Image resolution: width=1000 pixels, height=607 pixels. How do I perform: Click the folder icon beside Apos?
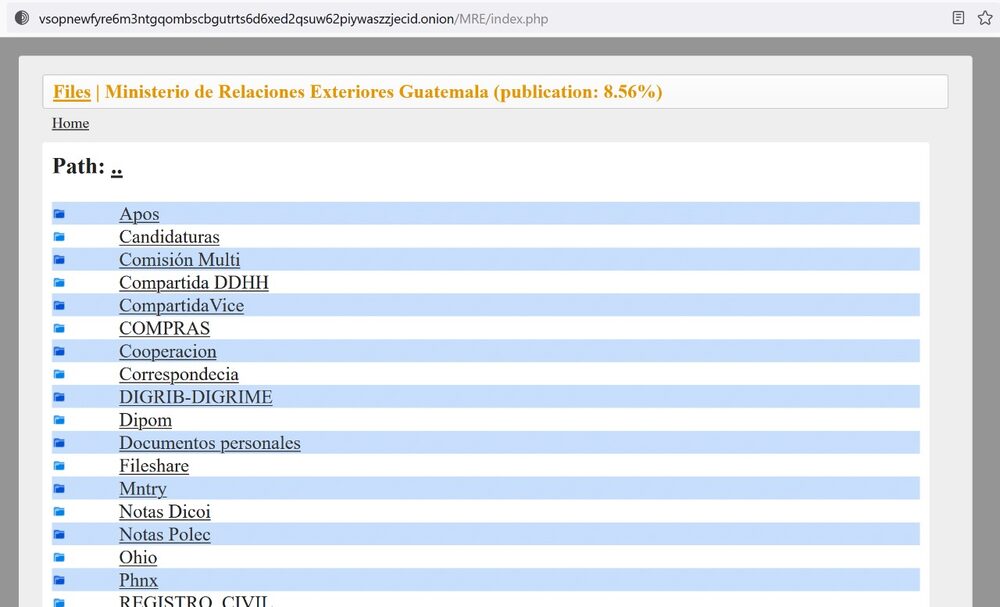(x=59, y=214)
